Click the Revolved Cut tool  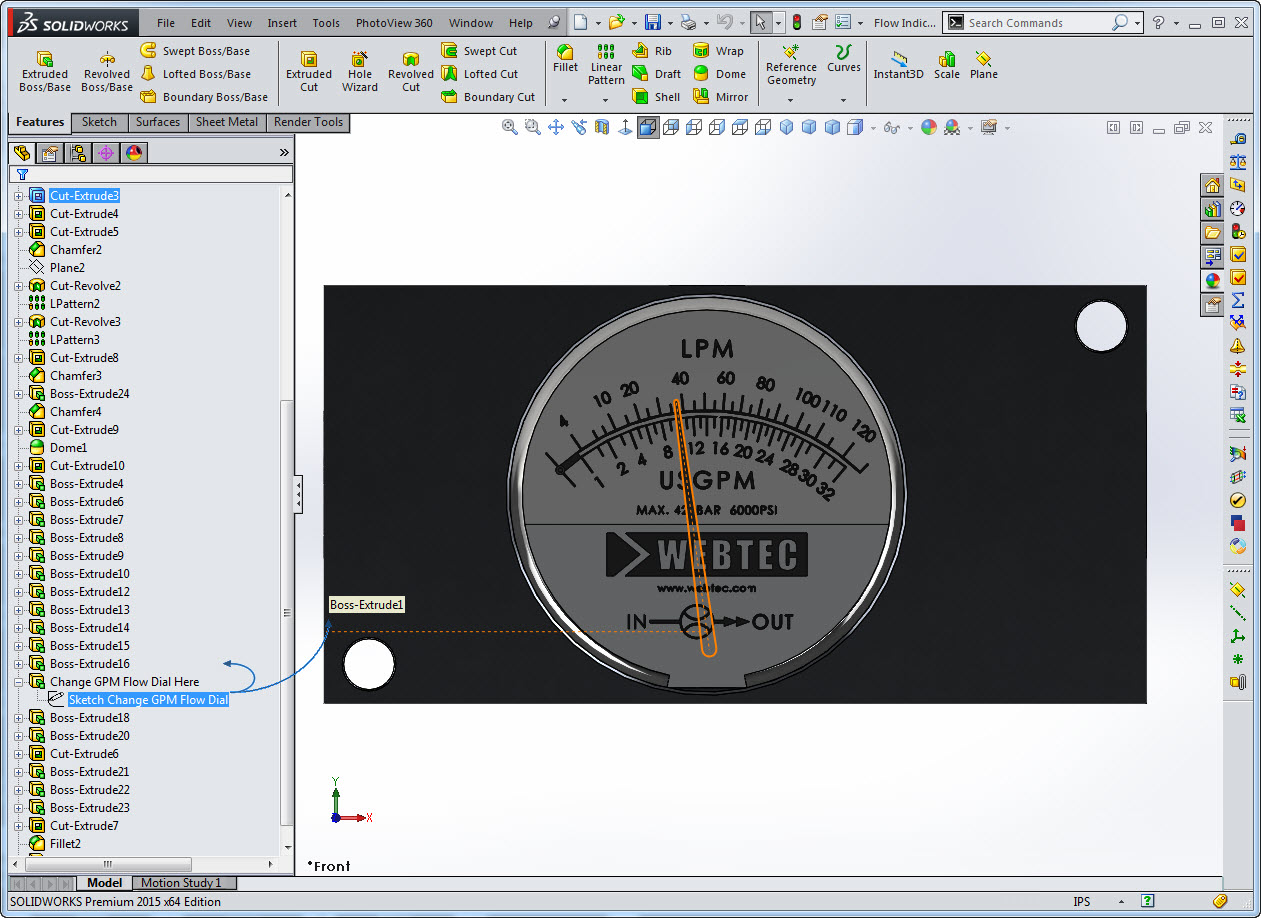411,71
